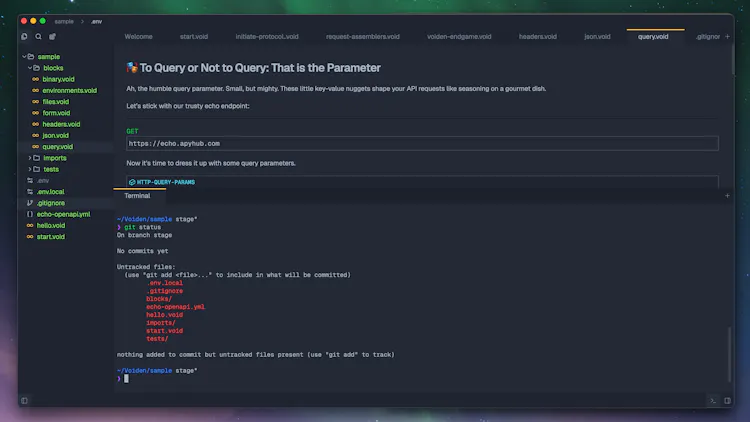Switch to the json.void tab
Screen dimensions: 750x422
tap(597, 36)
